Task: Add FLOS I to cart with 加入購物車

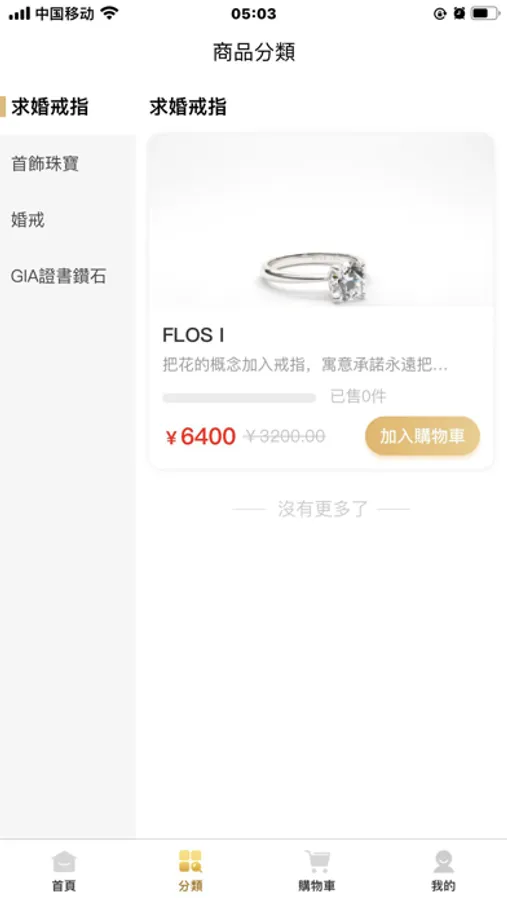Action: [x=423, y=436]
